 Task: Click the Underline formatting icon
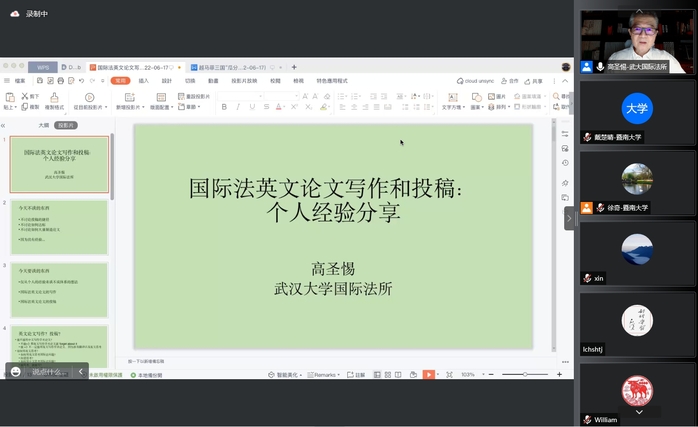click(x=251, y=107)
